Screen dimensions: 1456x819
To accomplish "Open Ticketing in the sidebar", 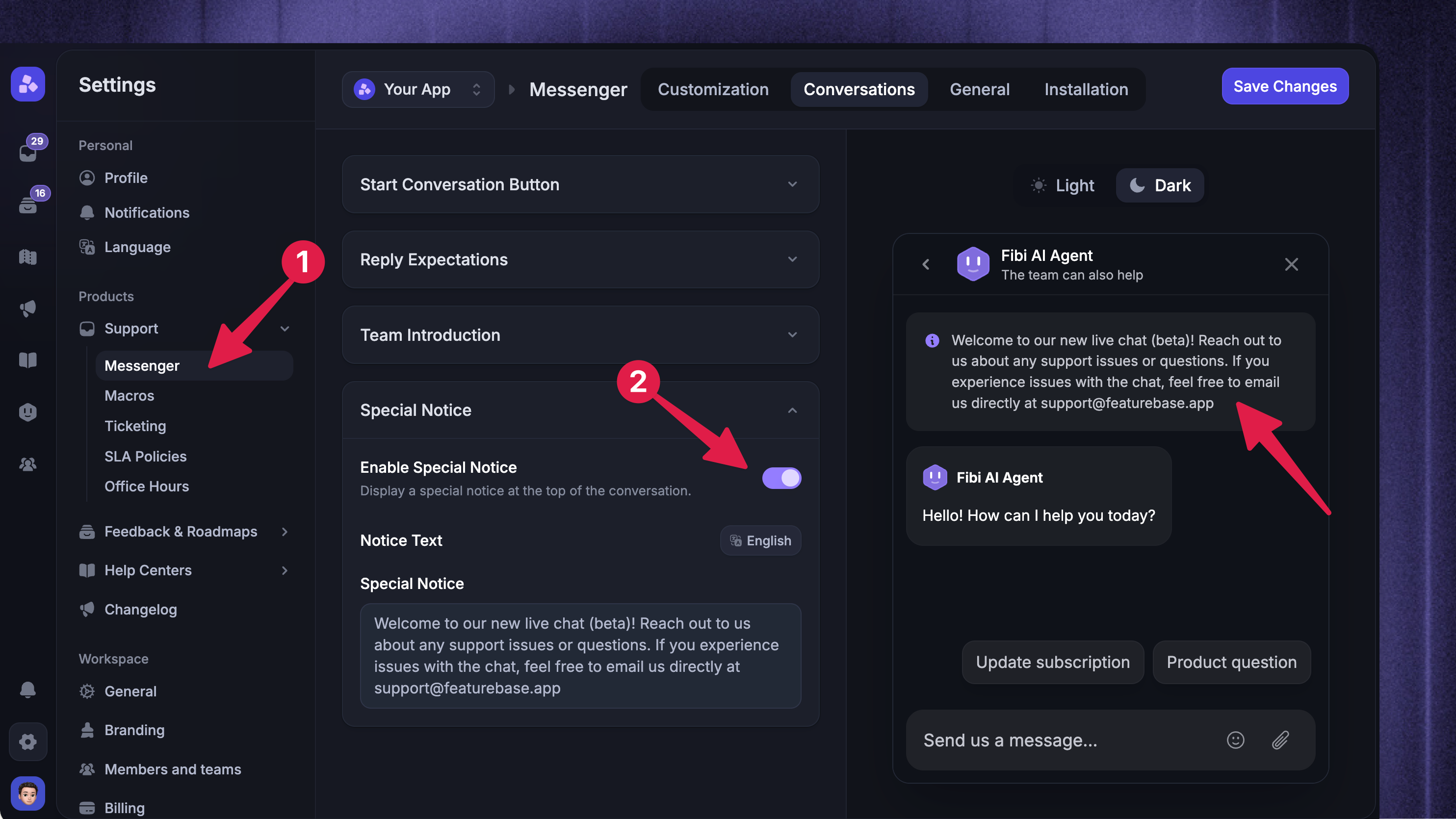I will point(135,426).
